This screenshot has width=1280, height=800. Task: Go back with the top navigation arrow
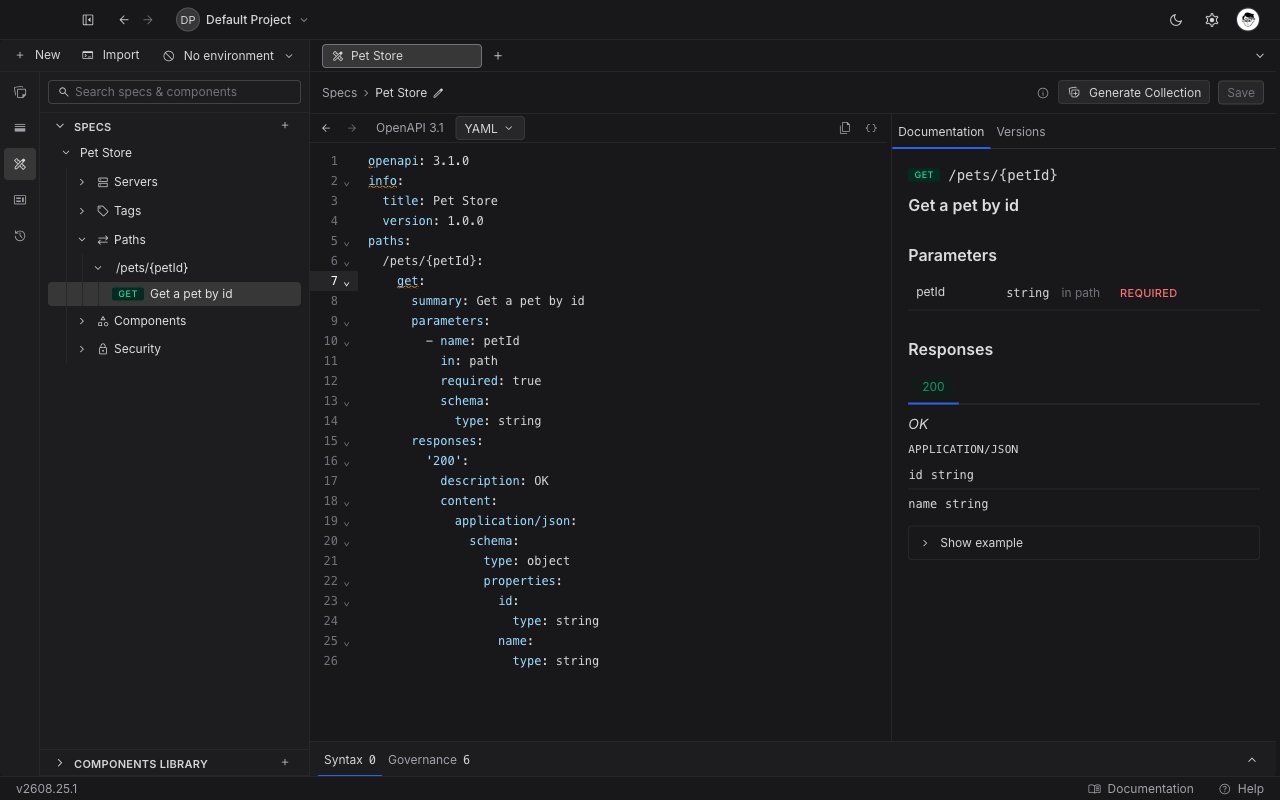[x=124, y=20]
